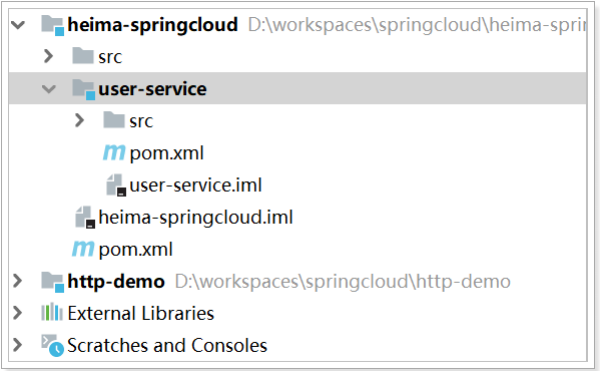
Task: Select the heima-springcloud.iml file label
Action: [x=196, y=217]
